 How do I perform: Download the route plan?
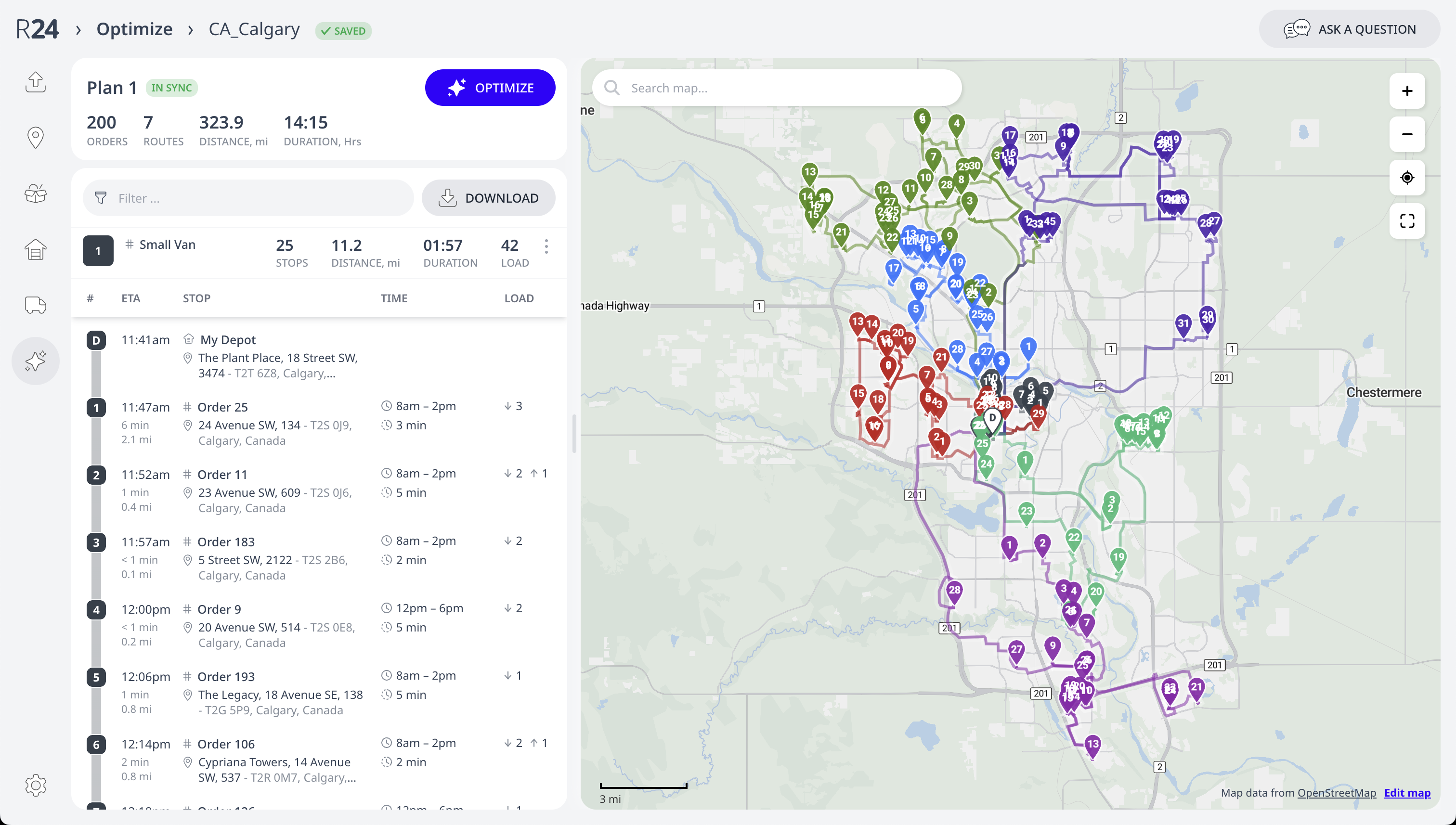point(488,198)
